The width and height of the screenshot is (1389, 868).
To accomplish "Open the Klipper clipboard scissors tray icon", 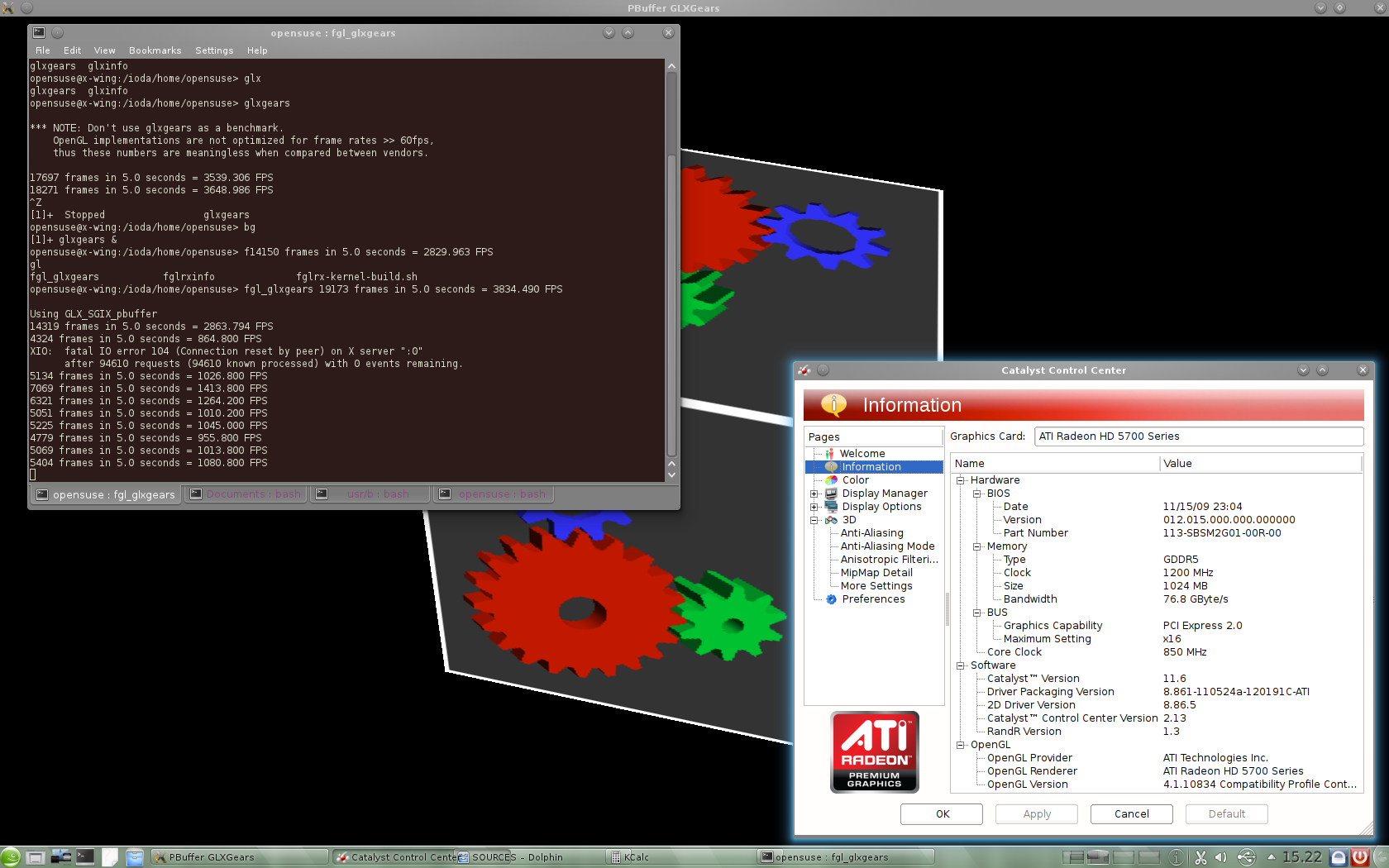I will 1200,857.
